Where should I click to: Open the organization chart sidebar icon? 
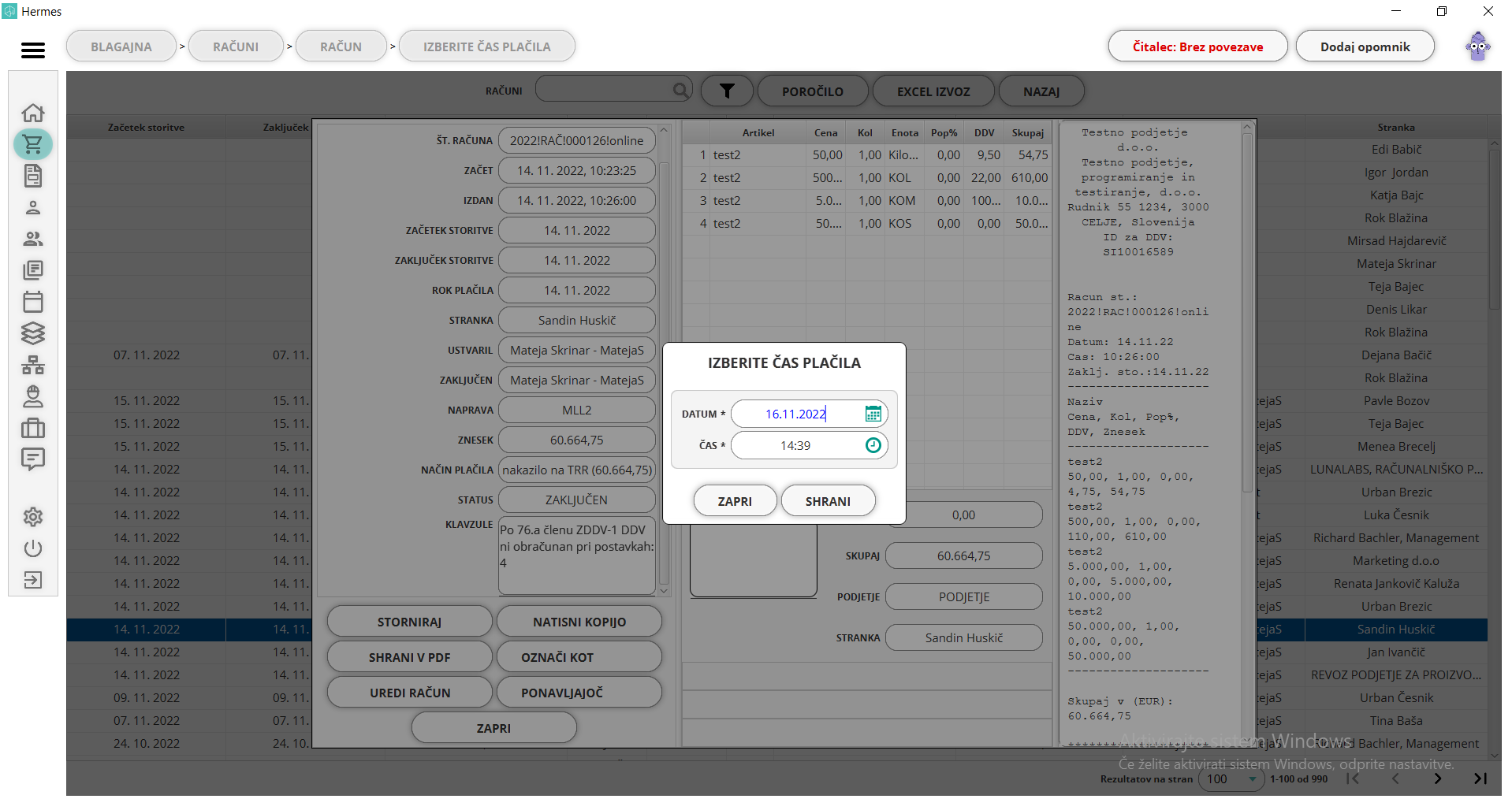click(x=33, y=365)
